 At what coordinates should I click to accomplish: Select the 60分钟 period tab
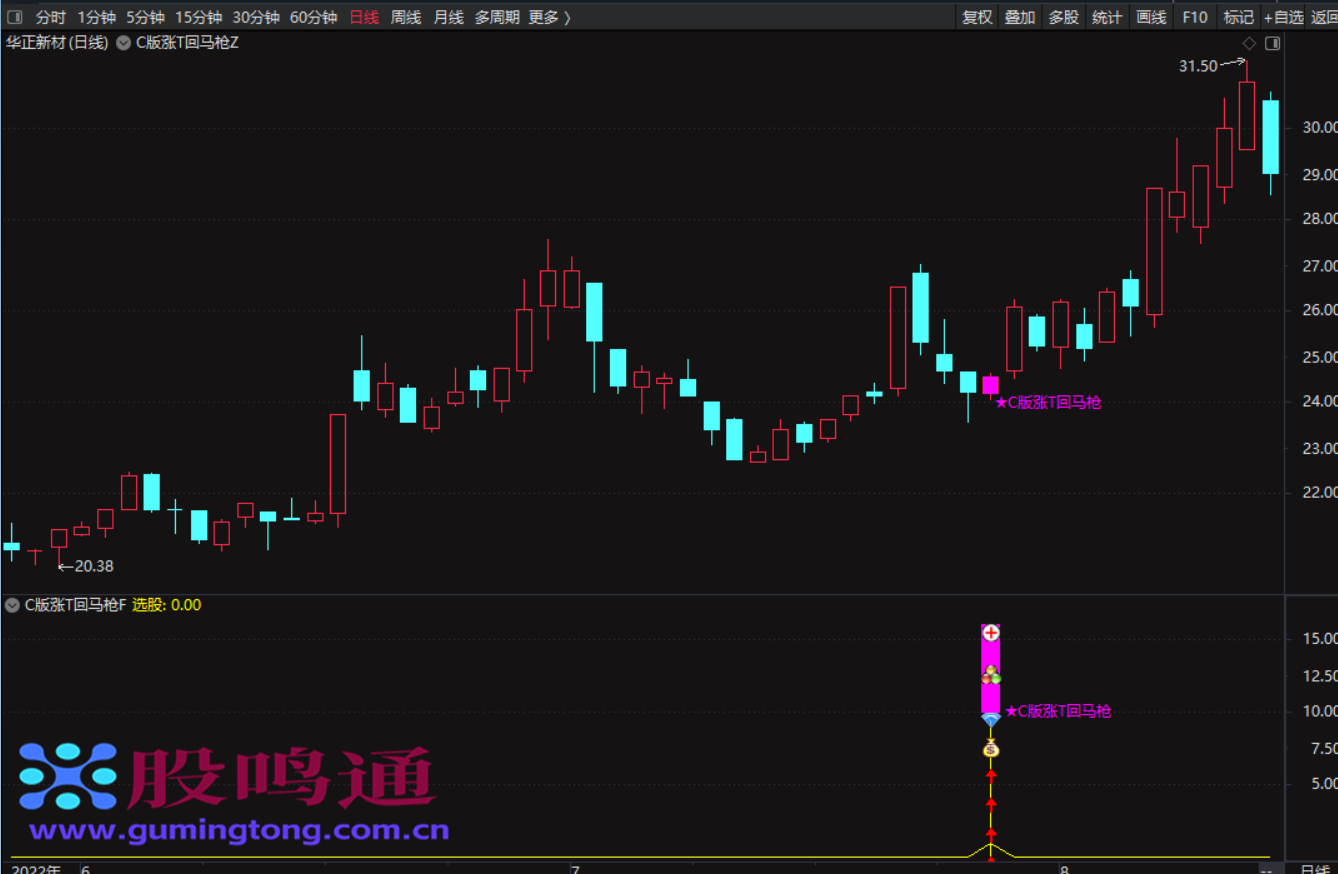pos(312,17)
